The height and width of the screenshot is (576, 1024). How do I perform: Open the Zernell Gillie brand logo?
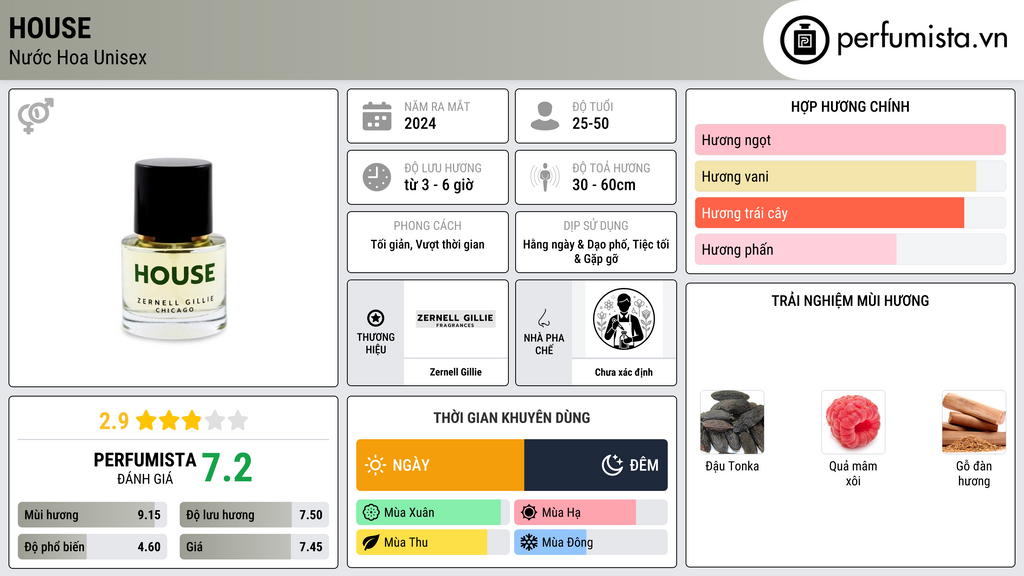click(455, 319)
